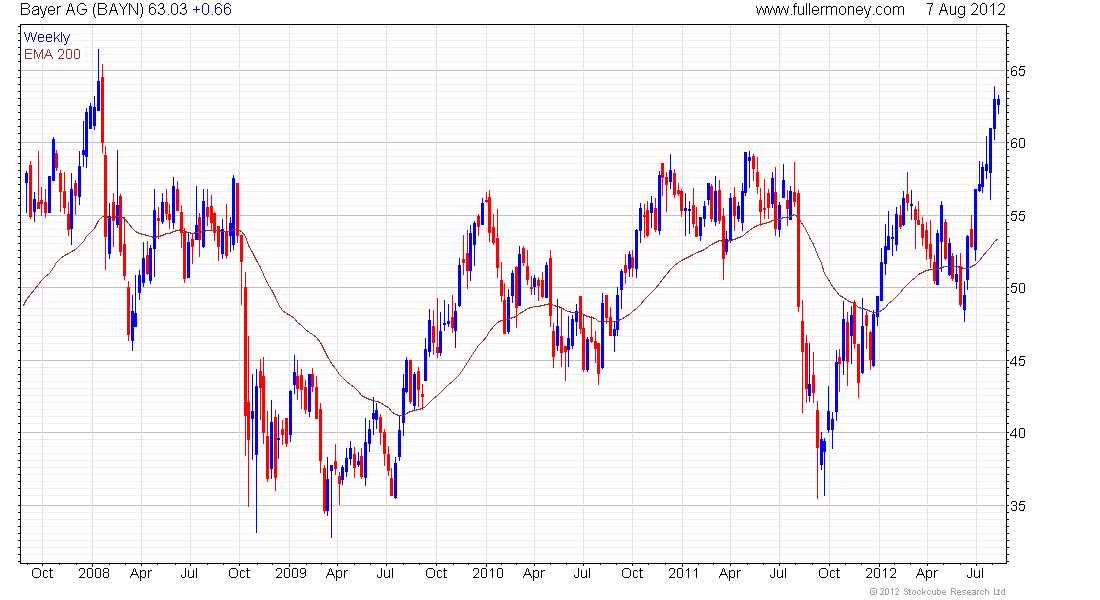Click the 65 price axis label
The image size is (1100, 600).
pyautogui.click(x=1017, y=71)
